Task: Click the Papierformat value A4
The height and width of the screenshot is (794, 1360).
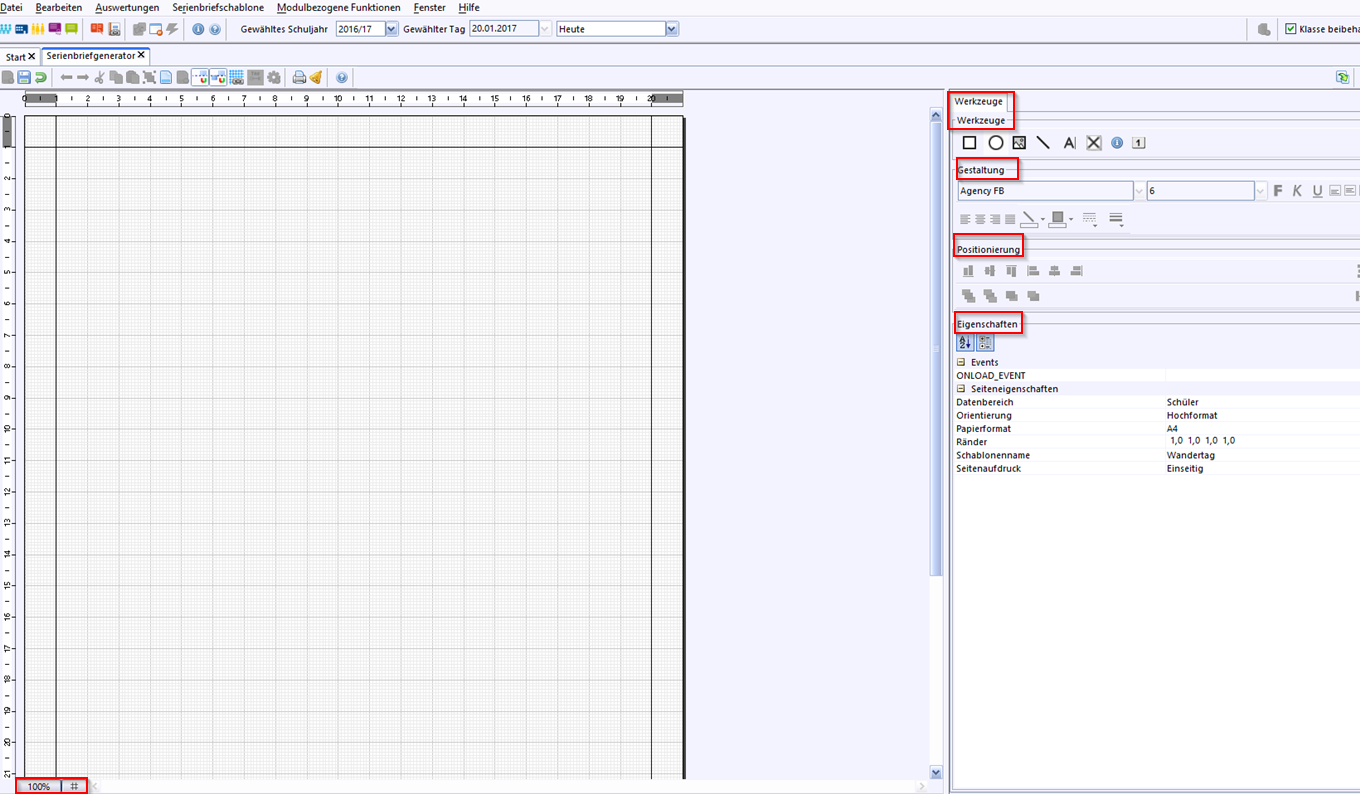Action: tap(1172, 428)
